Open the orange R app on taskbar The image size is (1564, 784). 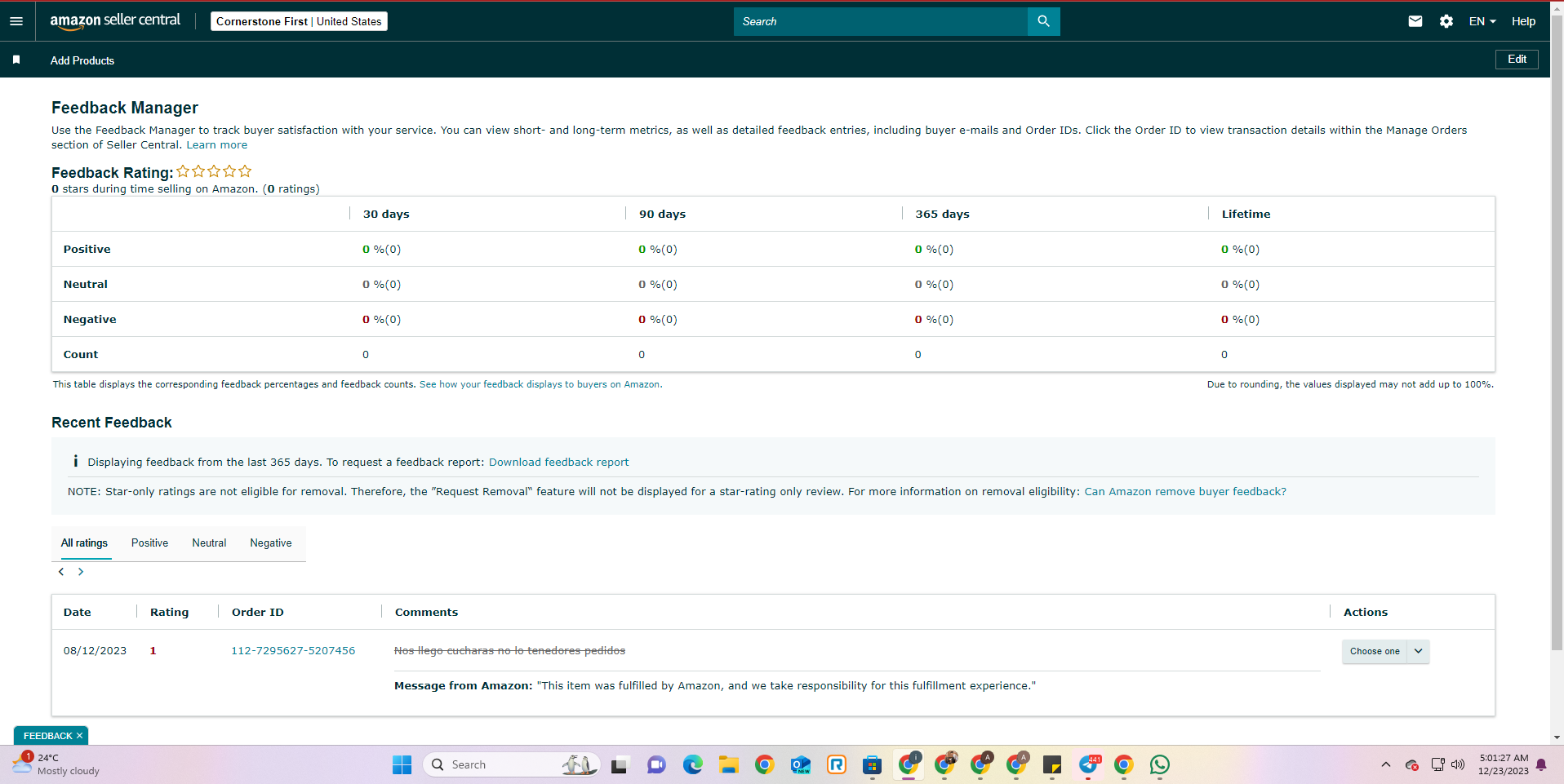[836, 764]
